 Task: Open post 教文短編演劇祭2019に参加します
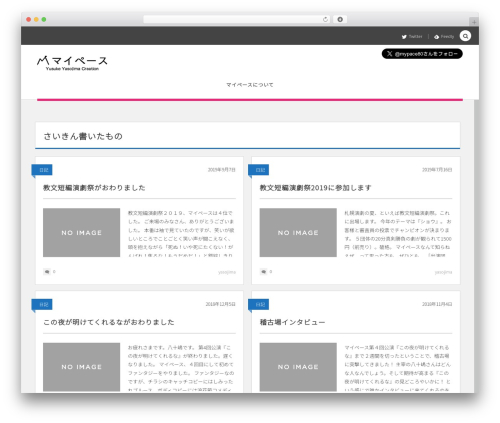(315, 188)
